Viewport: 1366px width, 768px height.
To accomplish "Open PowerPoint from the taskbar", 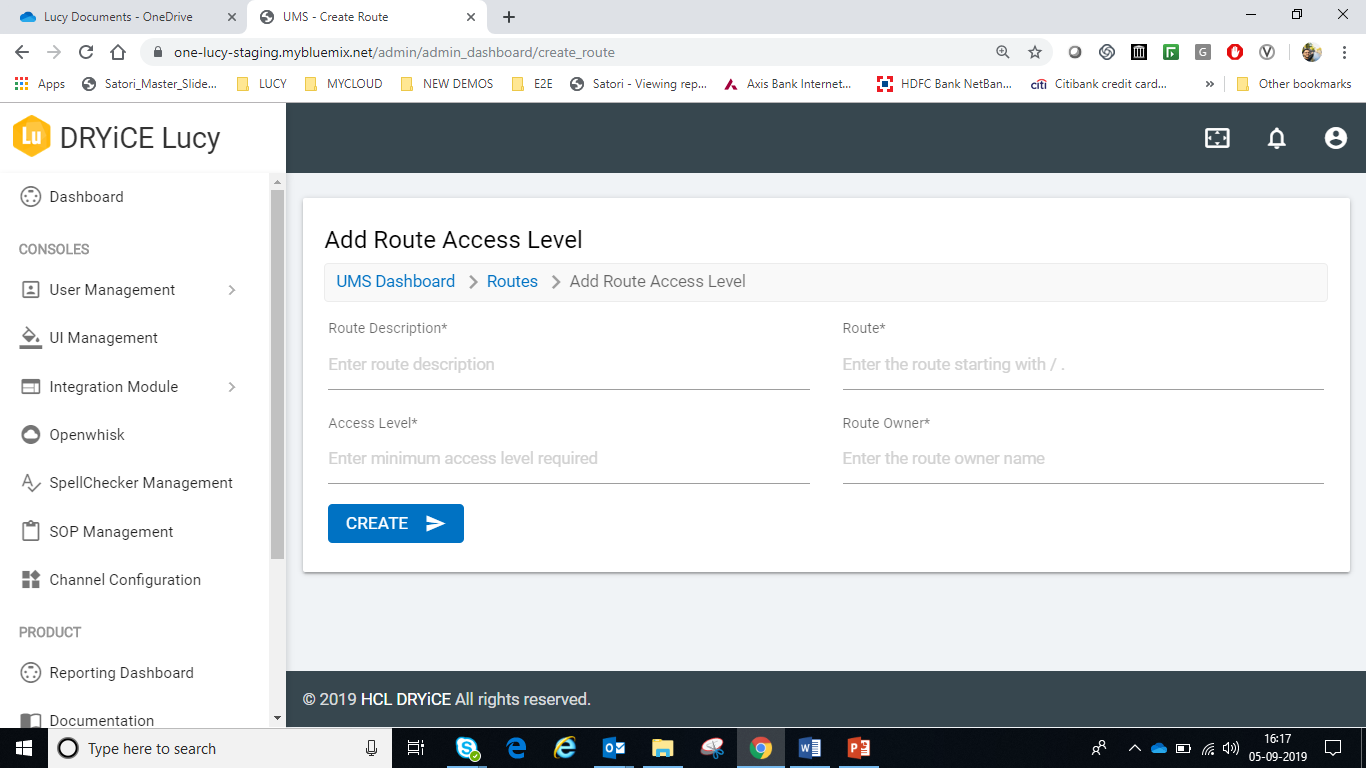I will (x=859, y=748).
